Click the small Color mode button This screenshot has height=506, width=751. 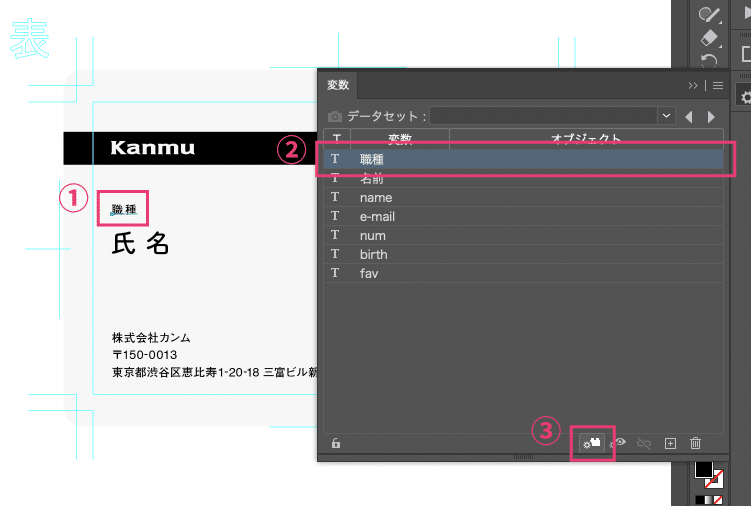699,501
